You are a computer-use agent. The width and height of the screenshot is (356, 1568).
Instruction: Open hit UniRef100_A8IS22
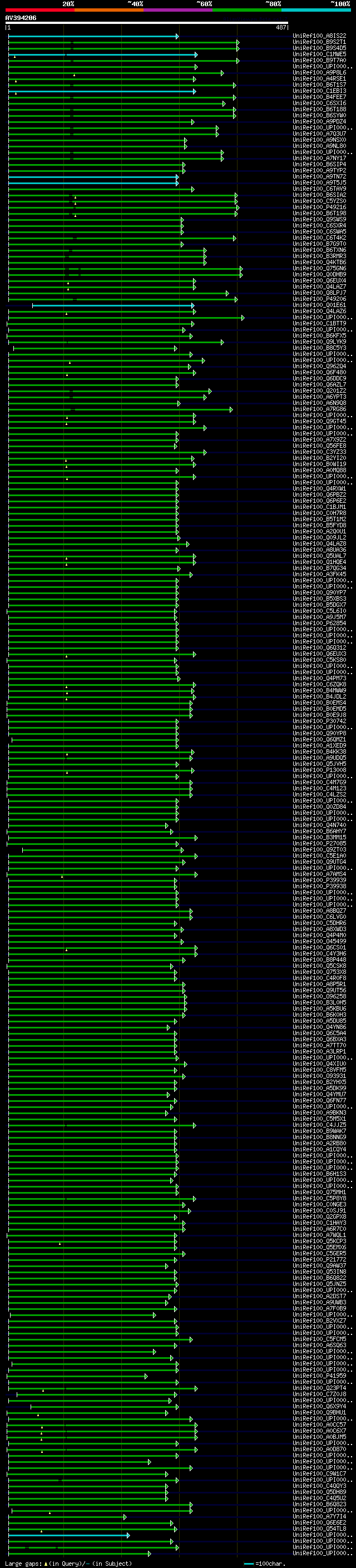[x=319, y=36]
